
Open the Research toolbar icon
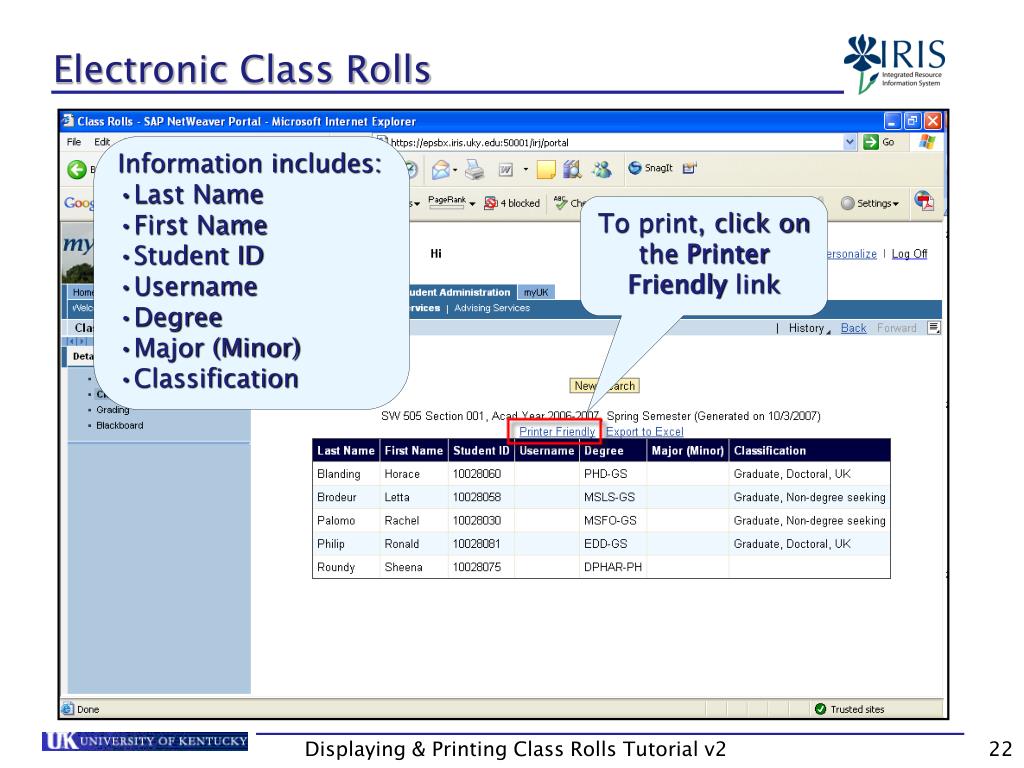tap(572, 169)
